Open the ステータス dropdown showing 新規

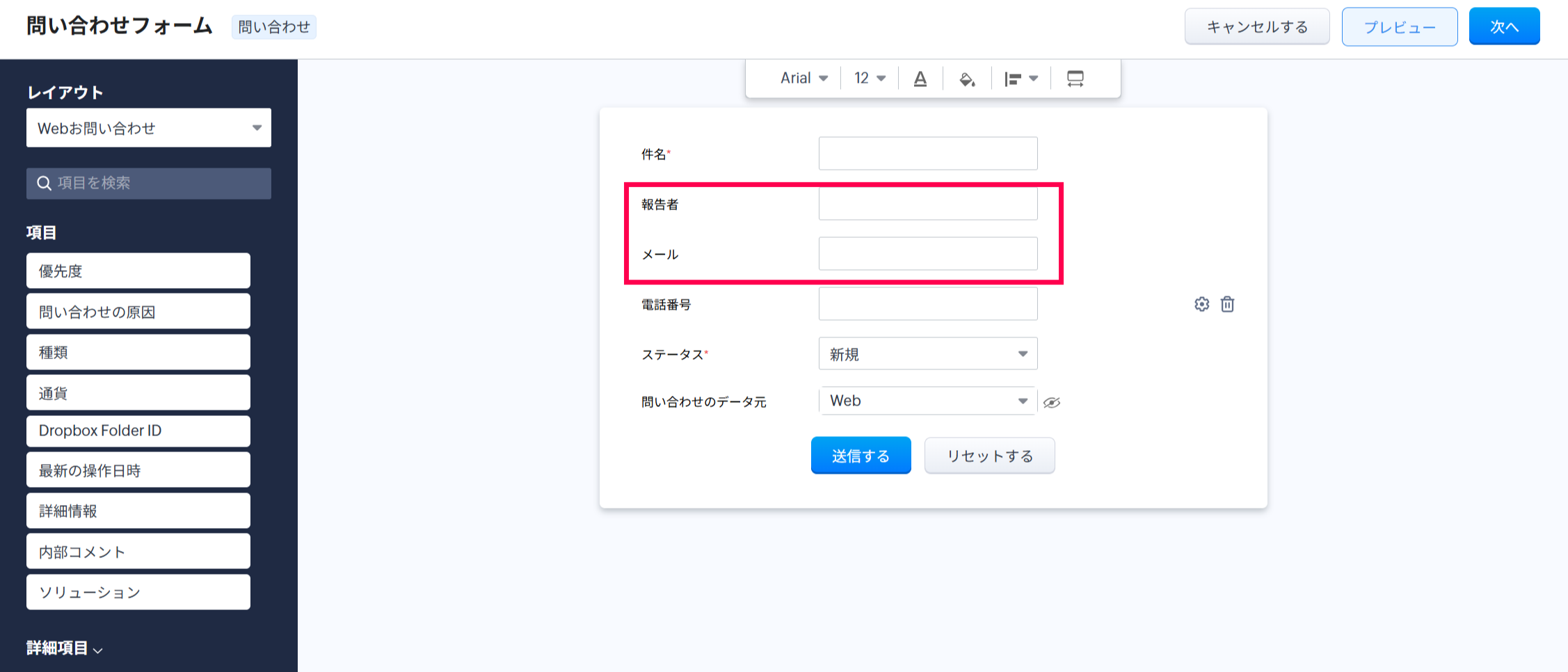click(927, 354)
